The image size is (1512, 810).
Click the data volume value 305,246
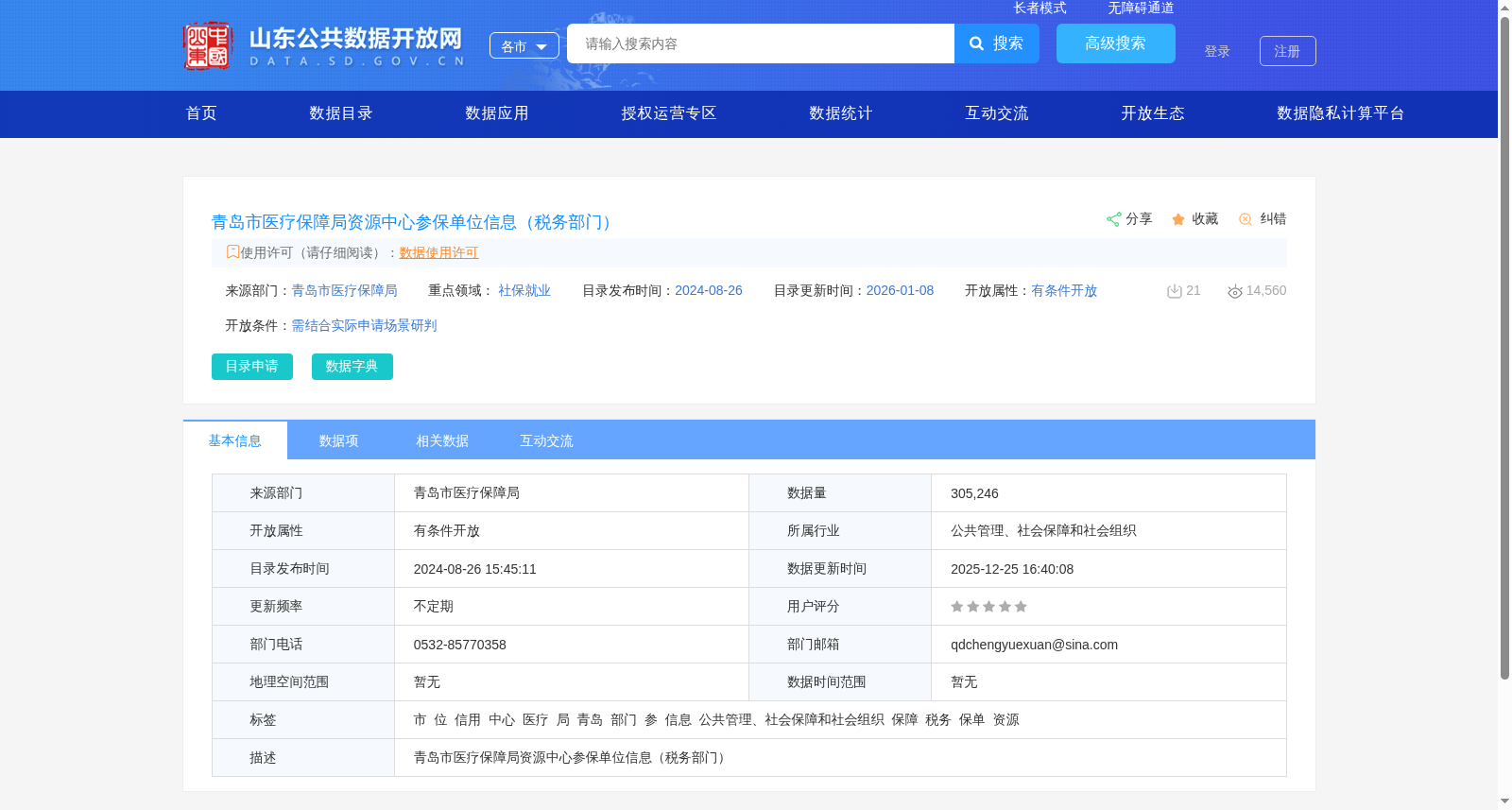(x=974, y=493)
